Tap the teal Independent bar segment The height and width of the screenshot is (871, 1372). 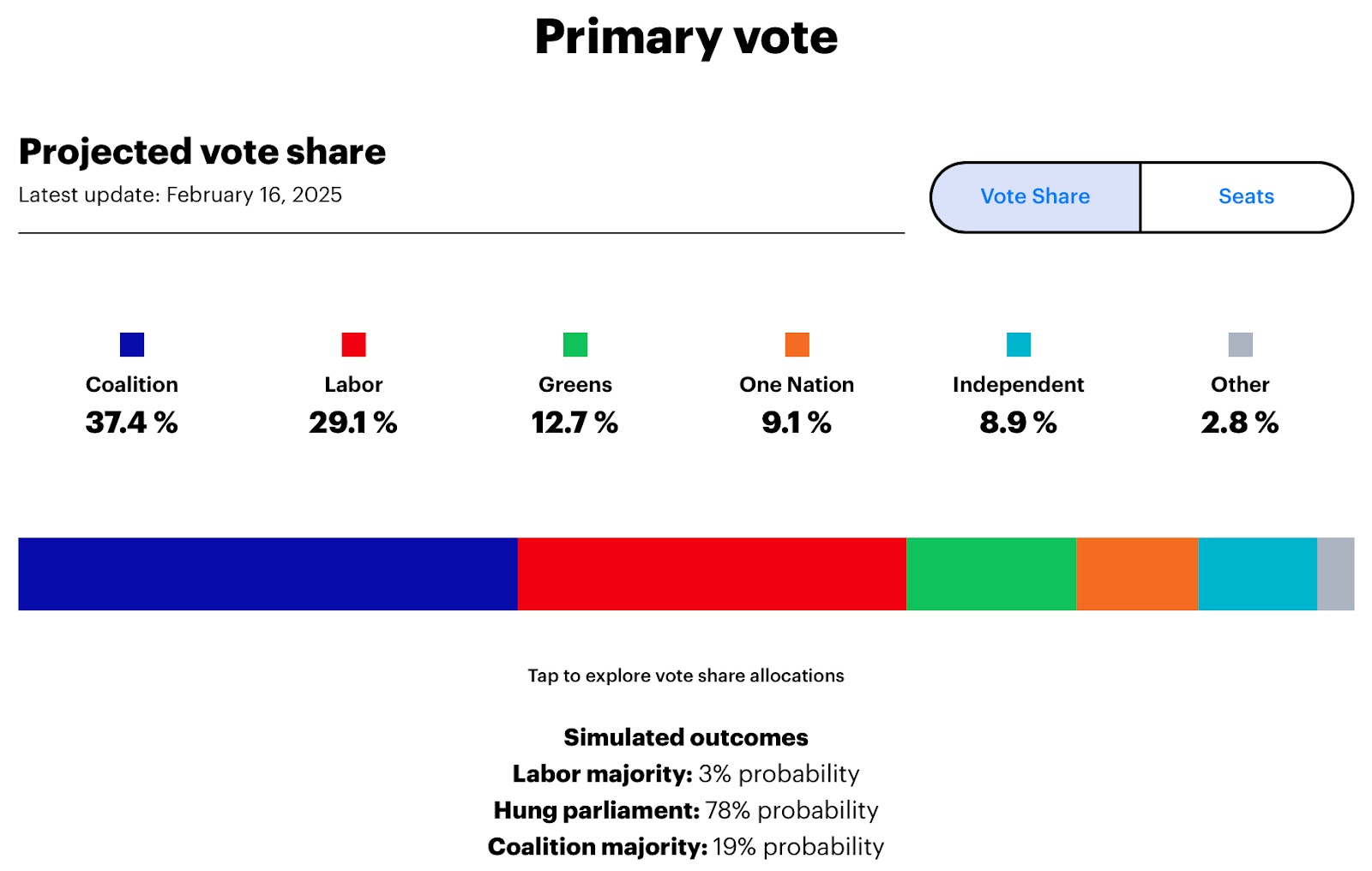pyautogui.click(x=1257, y=574)
